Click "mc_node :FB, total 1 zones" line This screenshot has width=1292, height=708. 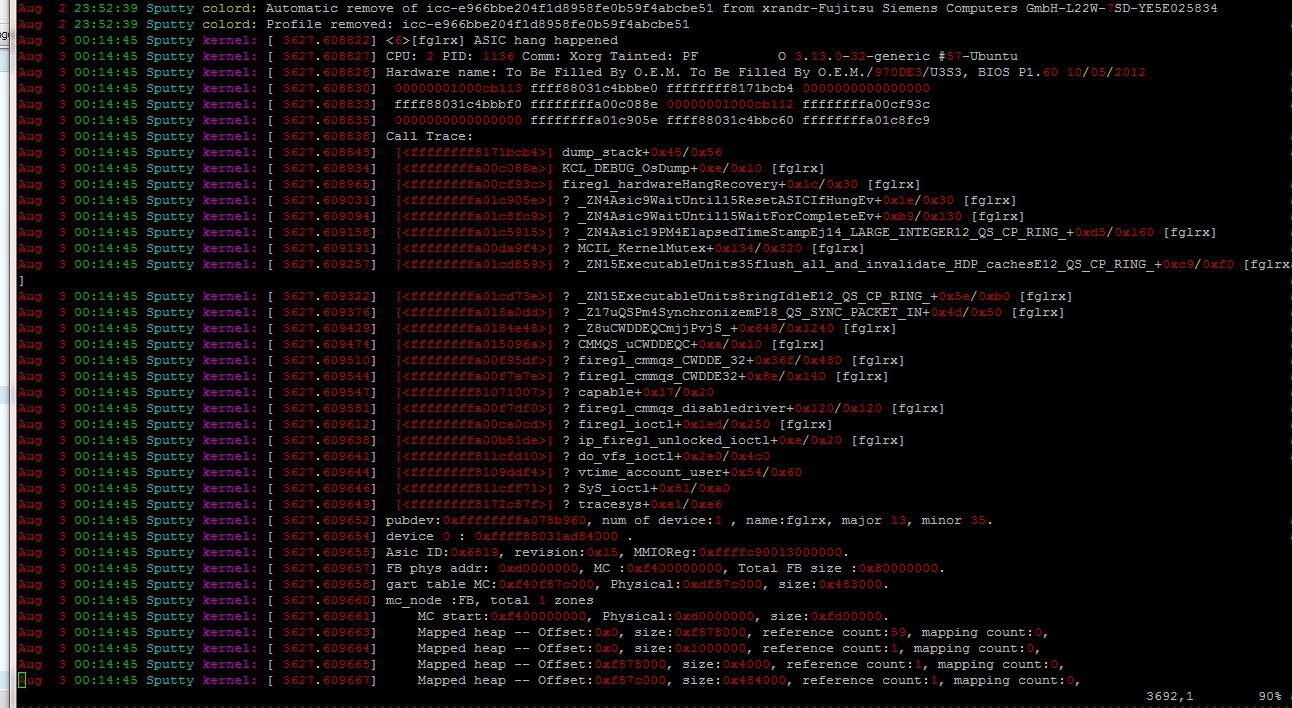tap(489, 600)
